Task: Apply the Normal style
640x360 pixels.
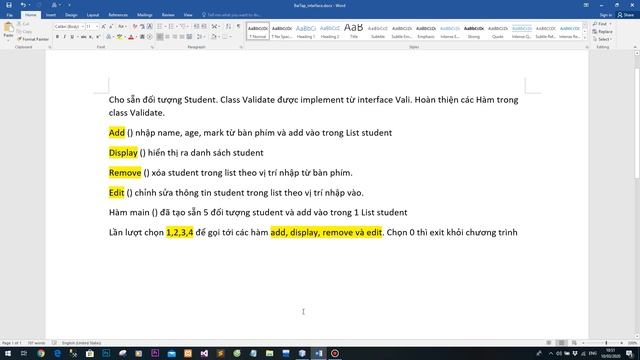Action: [258, 31]
